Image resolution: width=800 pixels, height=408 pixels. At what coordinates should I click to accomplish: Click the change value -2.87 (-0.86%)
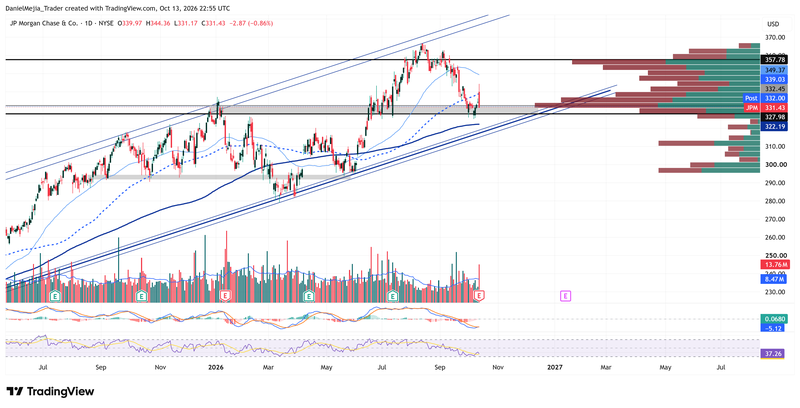(x=251, y=23)
